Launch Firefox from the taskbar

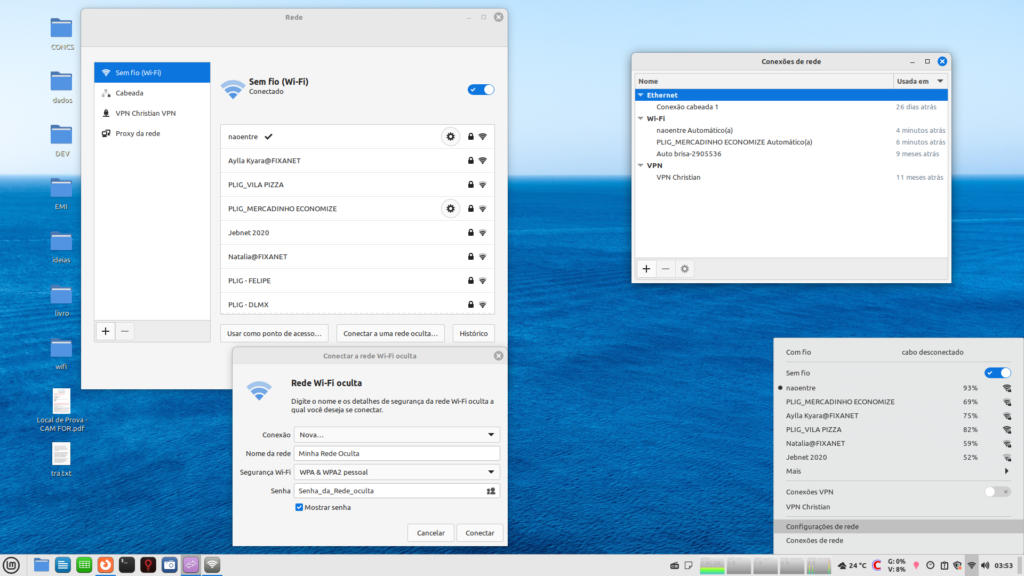[105, 565]
